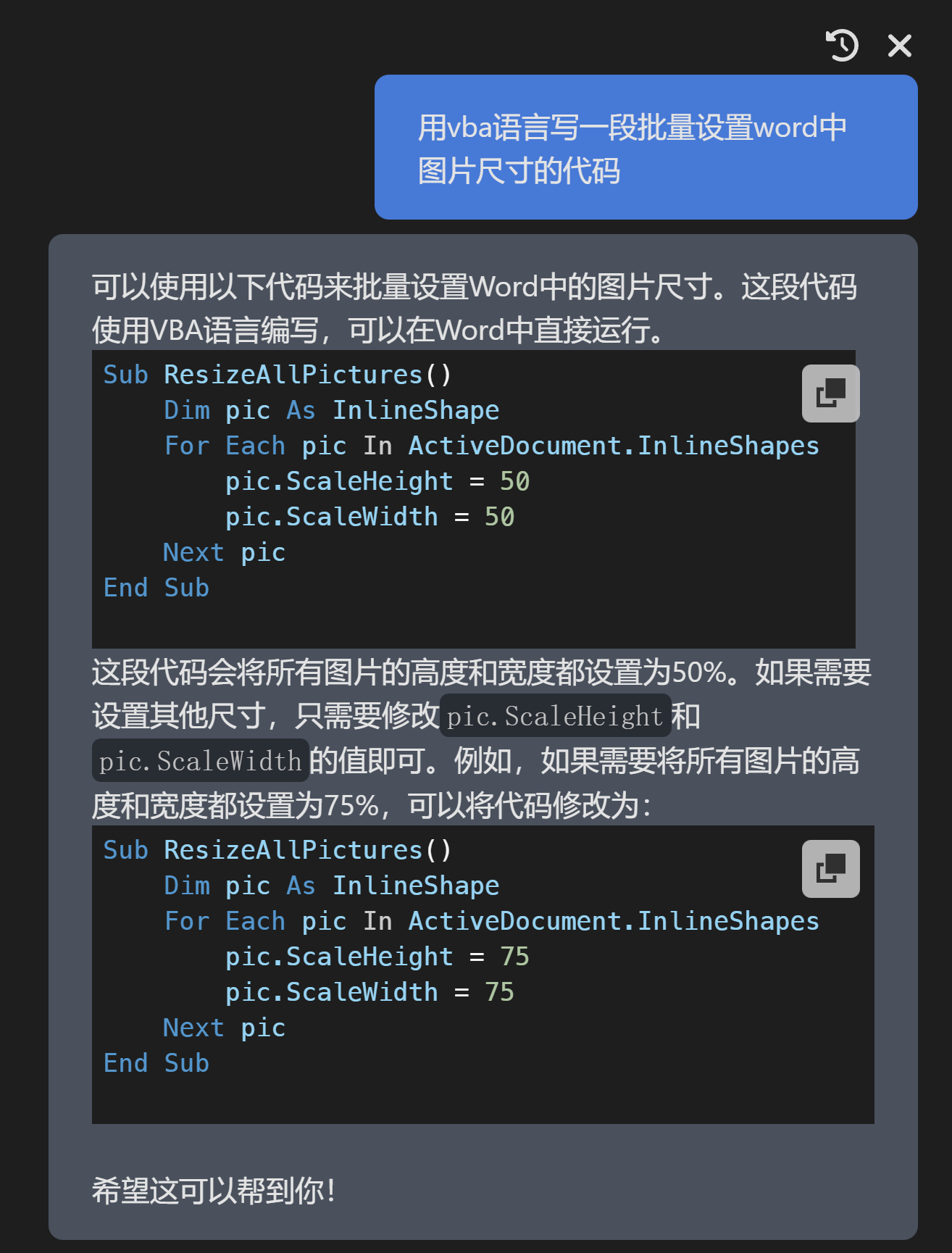Click Next pic in the second code block
Image resolution: width=952 pixels, height=1253 pixels.
point(225,1028)
